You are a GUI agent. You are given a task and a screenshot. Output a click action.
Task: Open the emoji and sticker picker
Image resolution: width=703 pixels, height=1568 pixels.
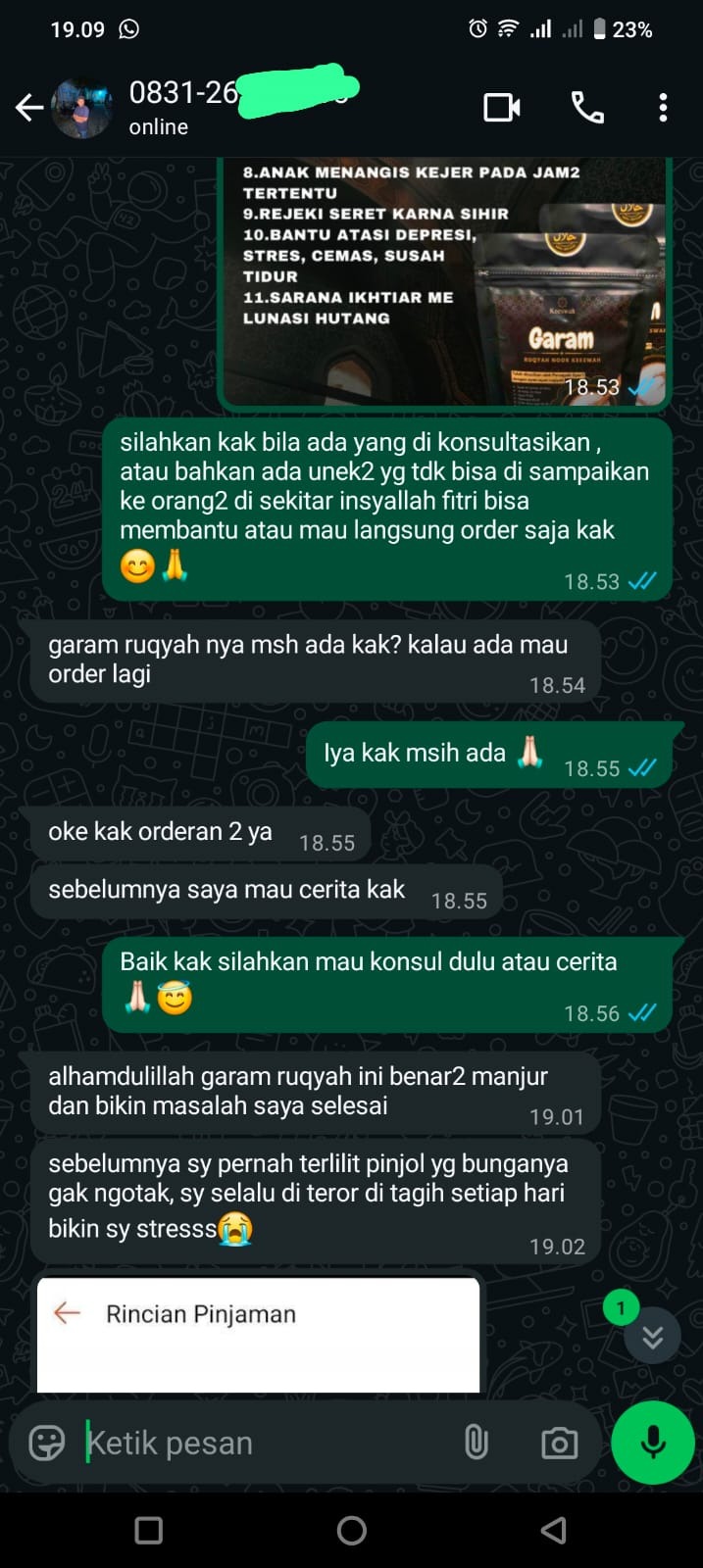coord(46,1443)
